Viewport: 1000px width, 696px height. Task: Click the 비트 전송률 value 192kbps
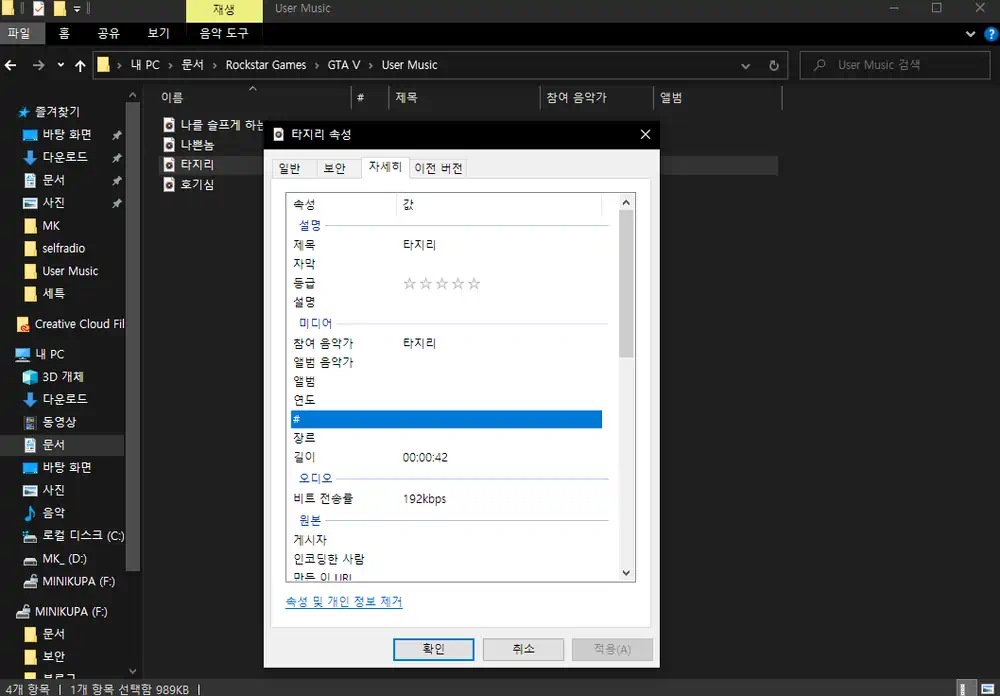pyautogui.click(x=424, y=499)
